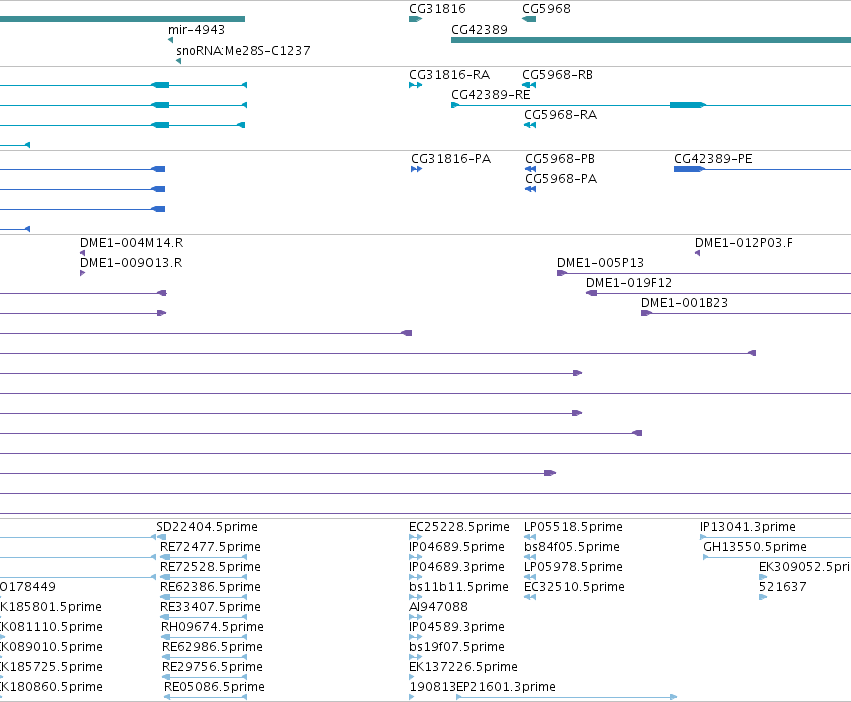Select the snoRNA:Me28S-C1237 feature label
This screenshot has height=702, width=851.
[x=243, y=51]
